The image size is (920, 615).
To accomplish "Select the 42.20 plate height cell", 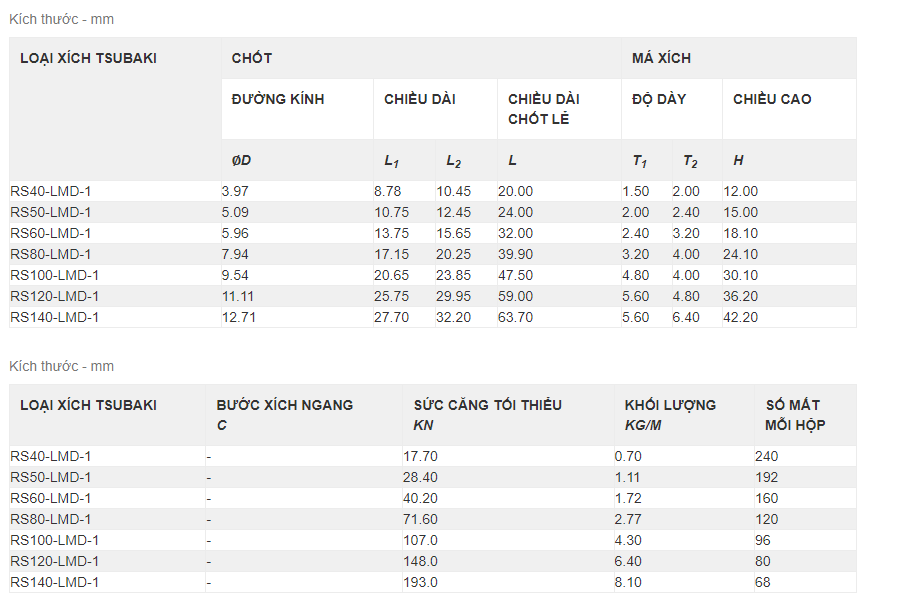I will (x=741, y=318).
